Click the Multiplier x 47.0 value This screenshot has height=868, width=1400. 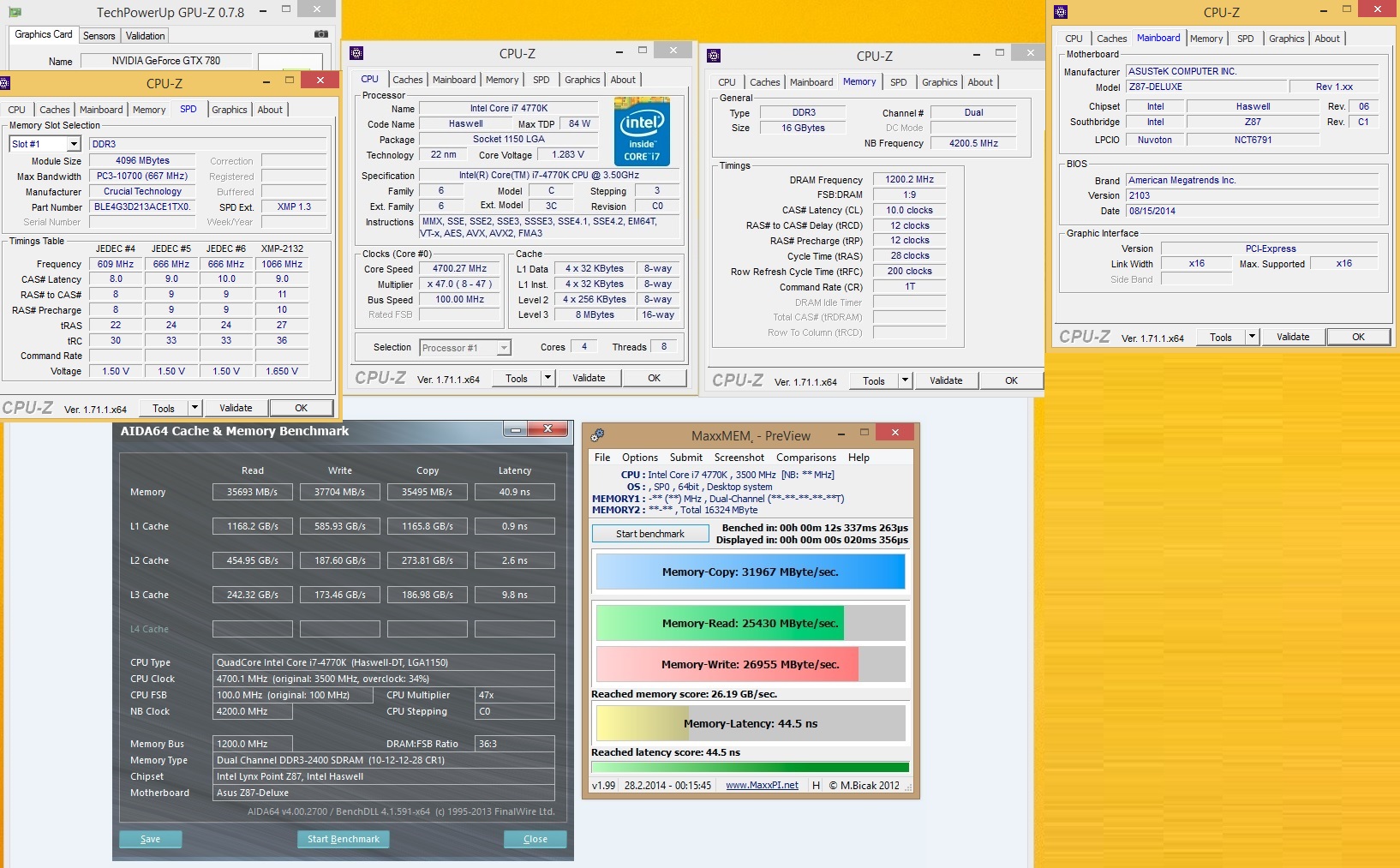pos(459,284)
